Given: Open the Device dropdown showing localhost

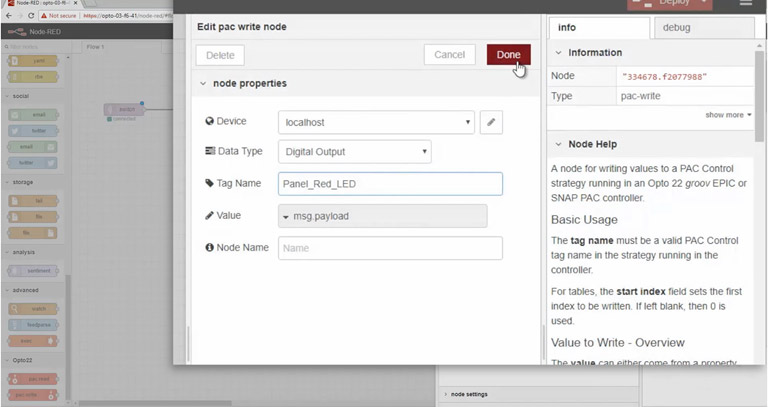Looking at the screenshot, I should tap(376, 122).
